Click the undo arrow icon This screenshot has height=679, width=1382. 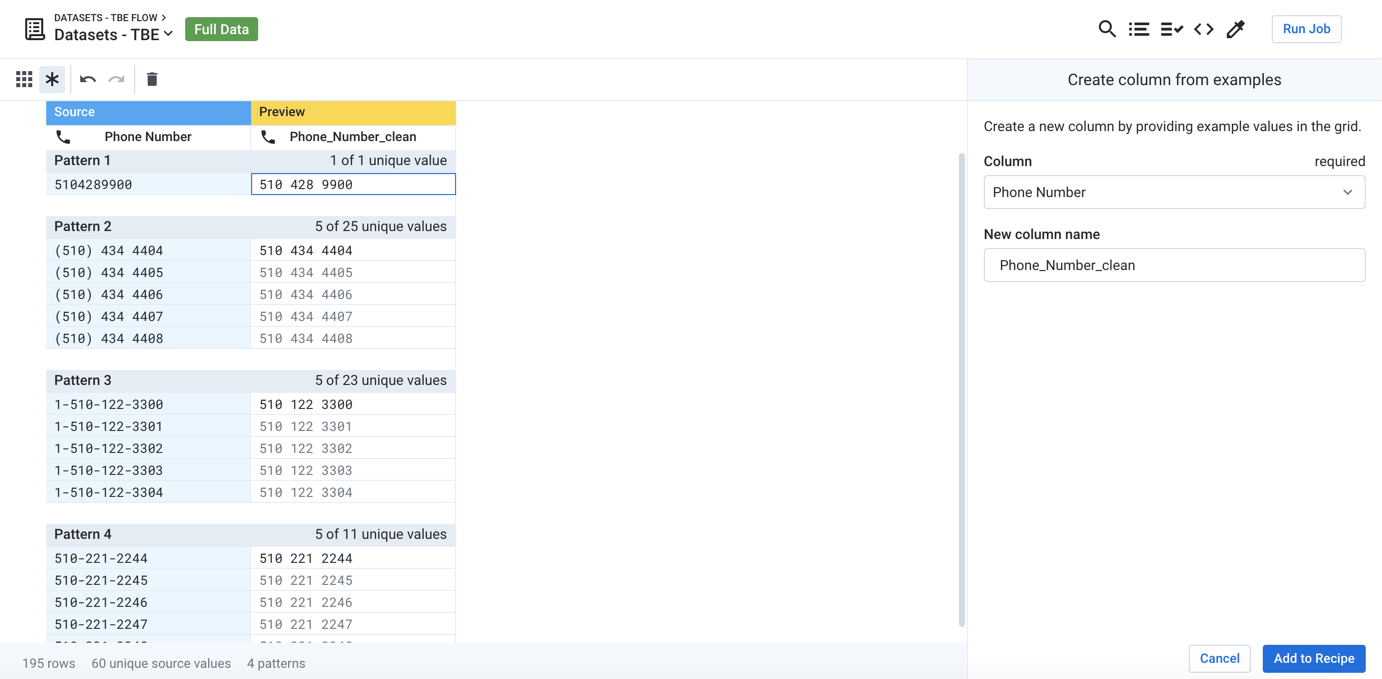[88, 79]
